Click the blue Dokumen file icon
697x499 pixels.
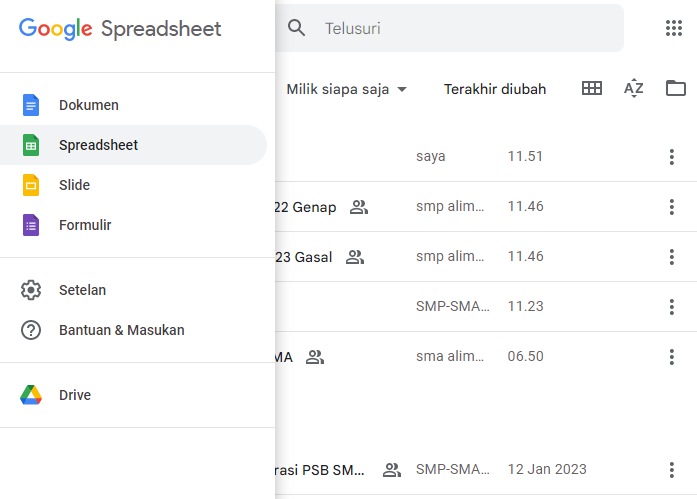coord(31,105)
